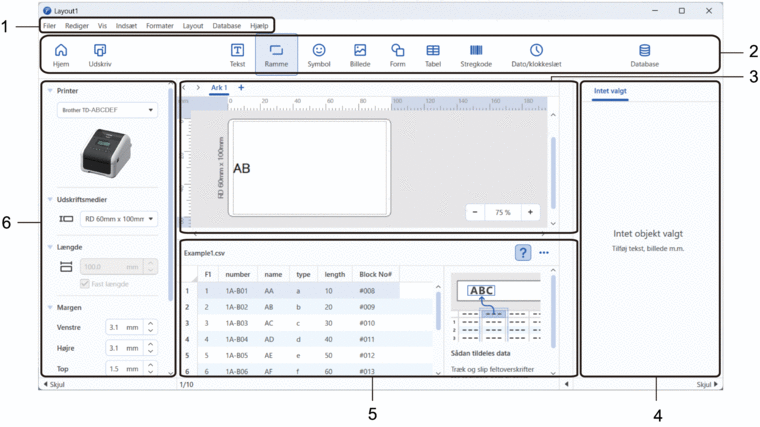Click the number column header

[x=238, y=274]
